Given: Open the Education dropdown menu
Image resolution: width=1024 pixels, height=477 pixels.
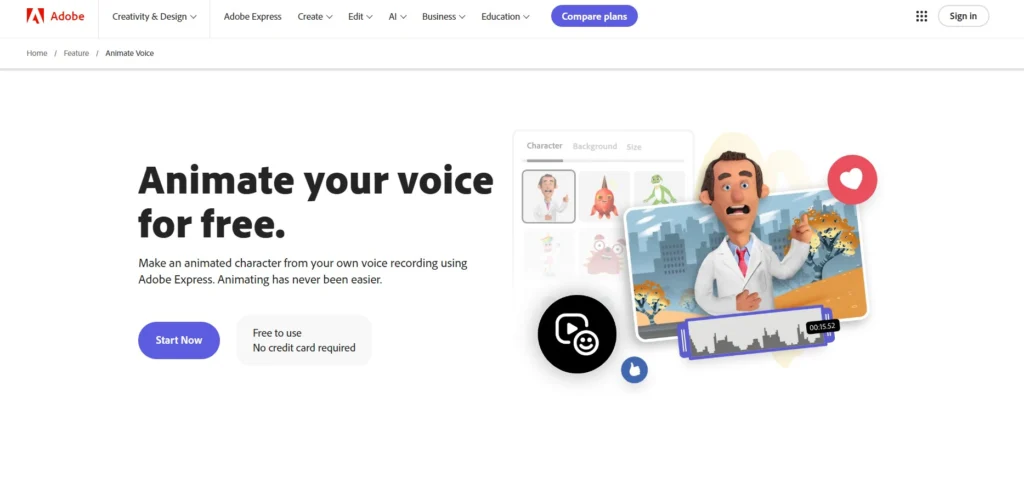Looking at the screenshot, I should [x=505, y=16].
